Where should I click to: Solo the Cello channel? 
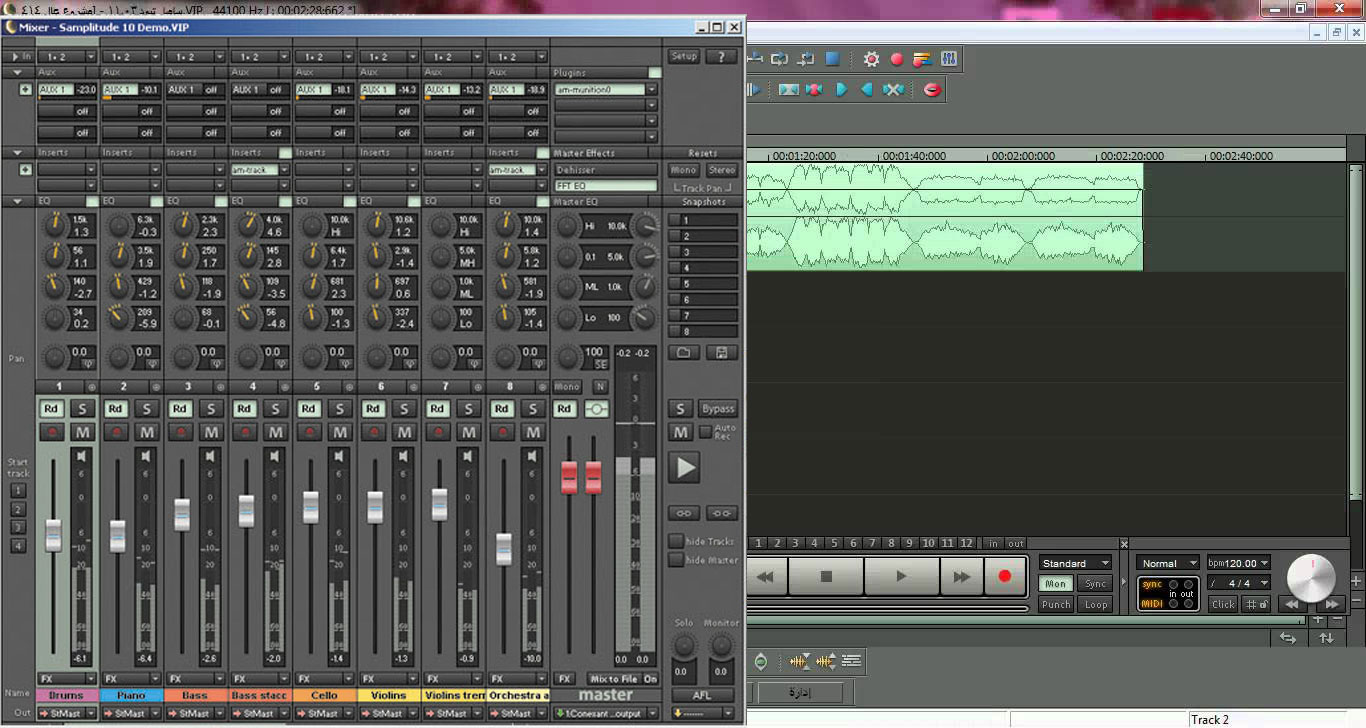click(340, 408)
